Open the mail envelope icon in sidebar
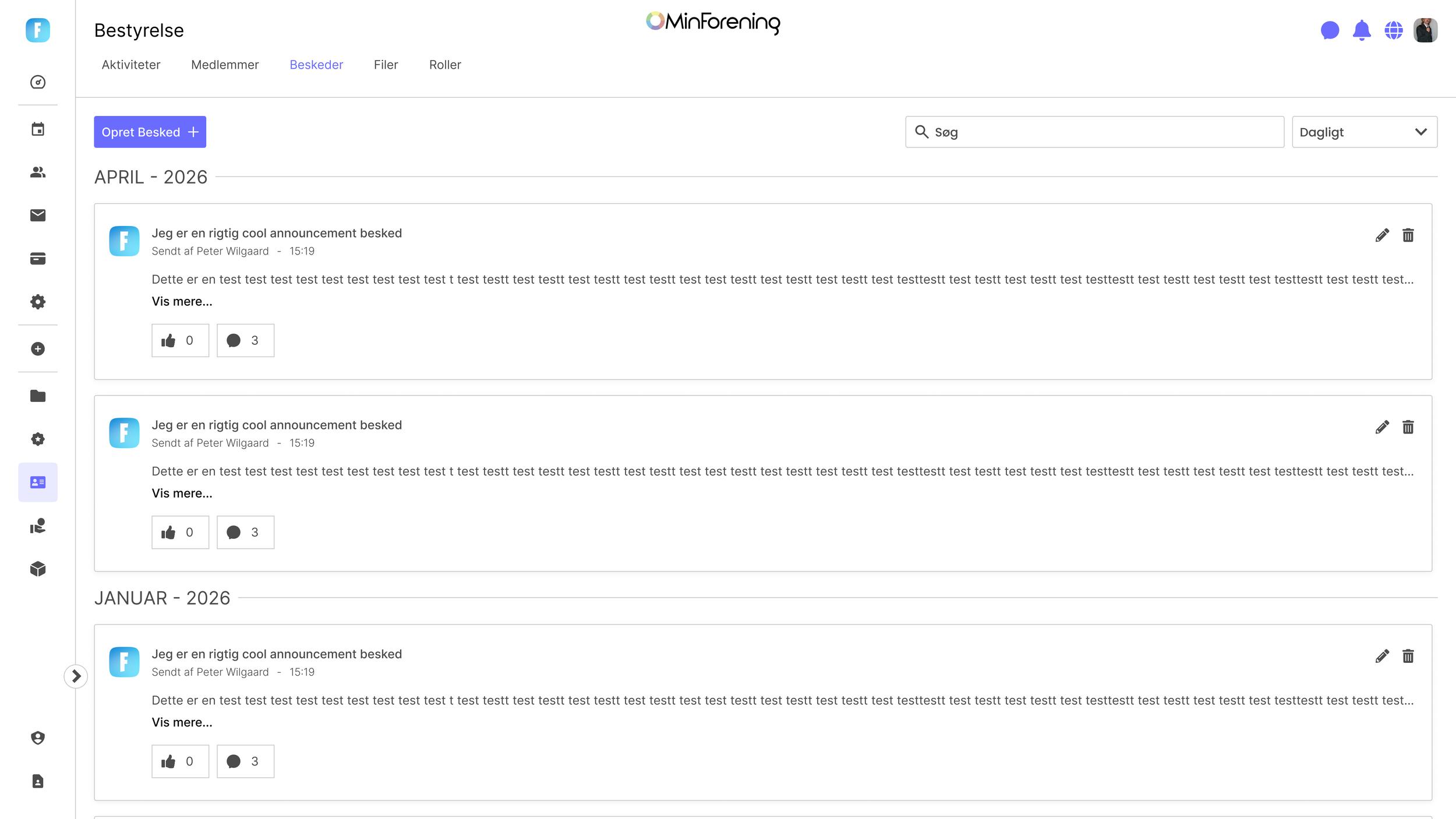Image resolution: width=1456 pixels, height=819 pixels. 38,216
